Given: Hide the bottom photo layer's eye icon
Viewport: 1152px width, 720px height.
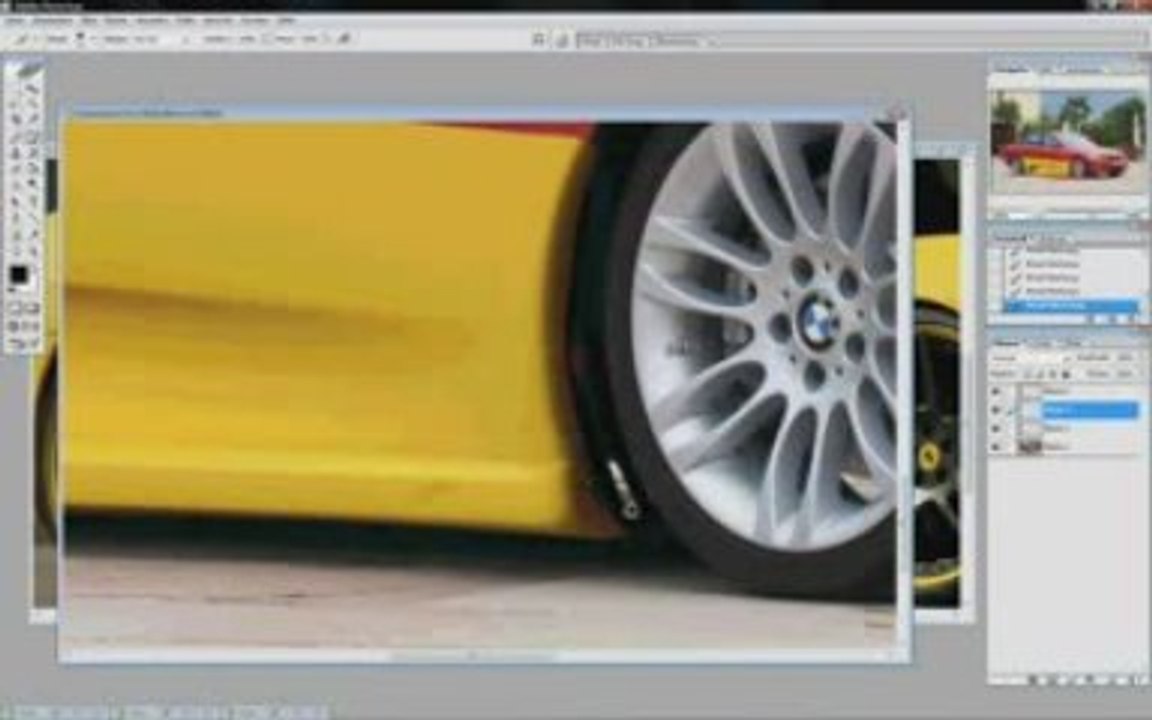Looking at the screenshot, I should (x=997, y=446).
